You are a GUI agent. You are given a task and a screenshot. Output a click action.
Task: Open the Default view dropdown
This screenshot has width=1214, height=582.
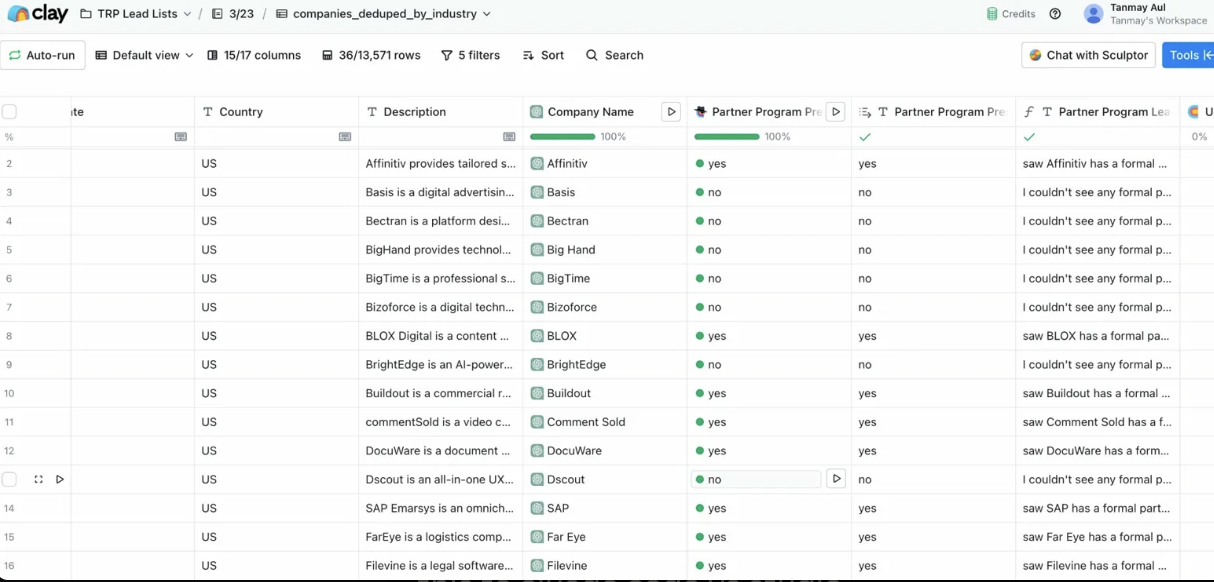pos(145,55)
